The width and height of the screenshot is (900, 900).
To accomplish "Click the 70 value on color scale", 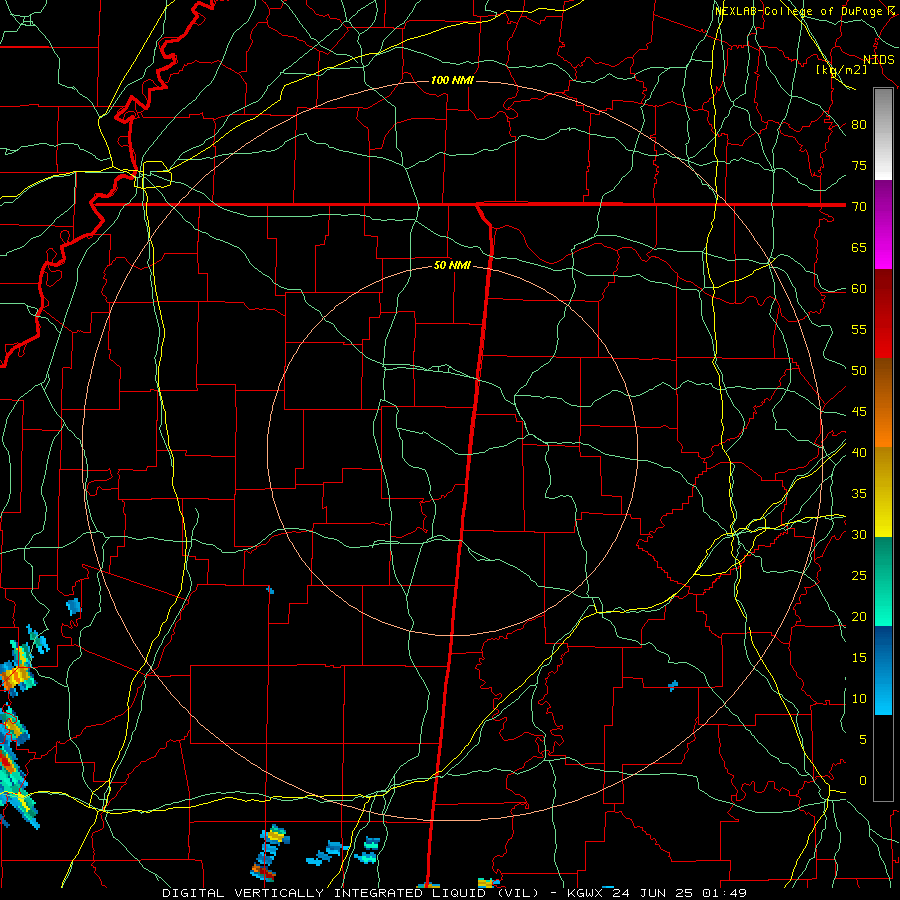I will click(859, 207).
